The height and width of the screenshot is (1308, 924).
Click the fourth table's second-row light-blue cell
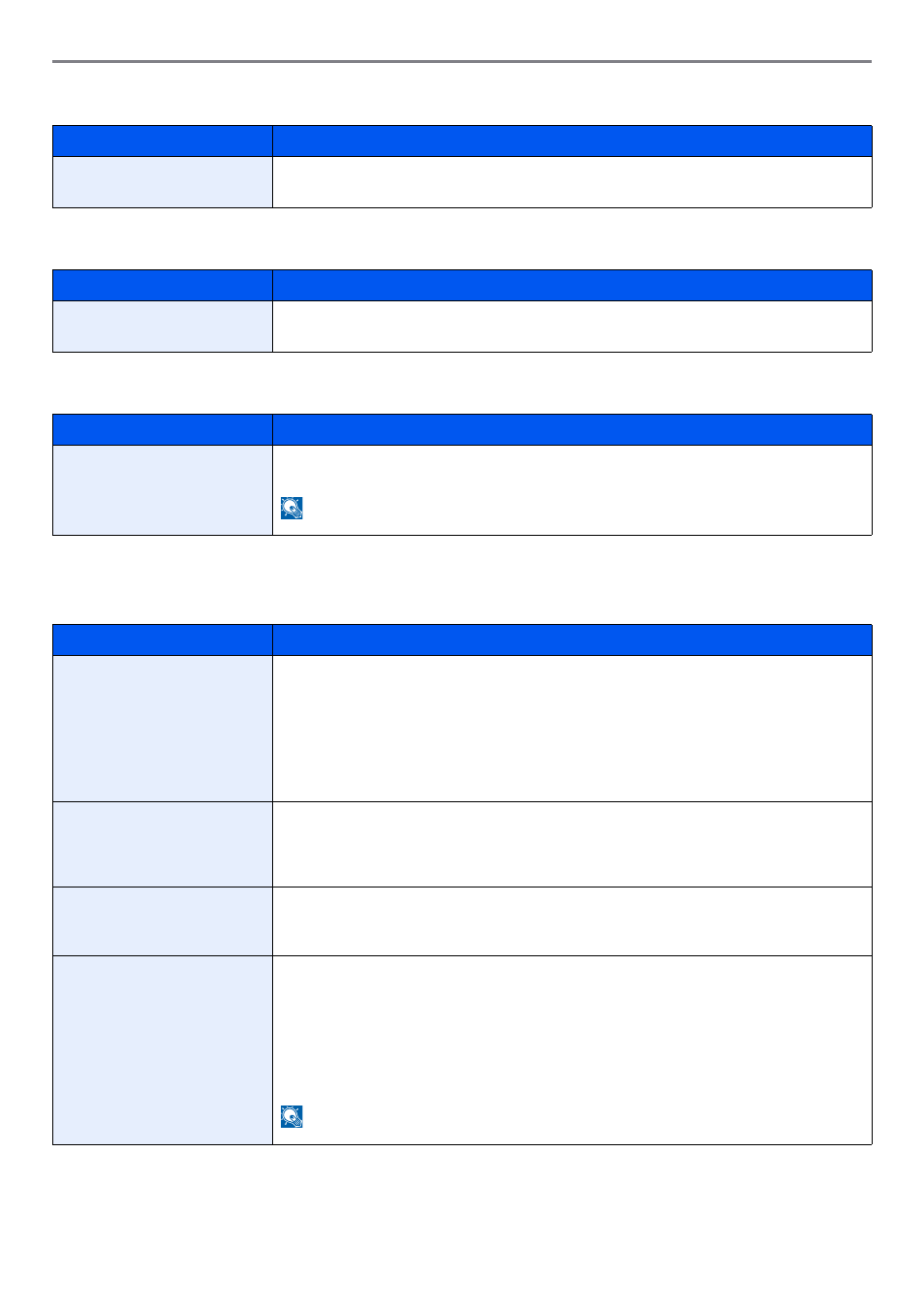pyautogui.click(x=163, y=845)
